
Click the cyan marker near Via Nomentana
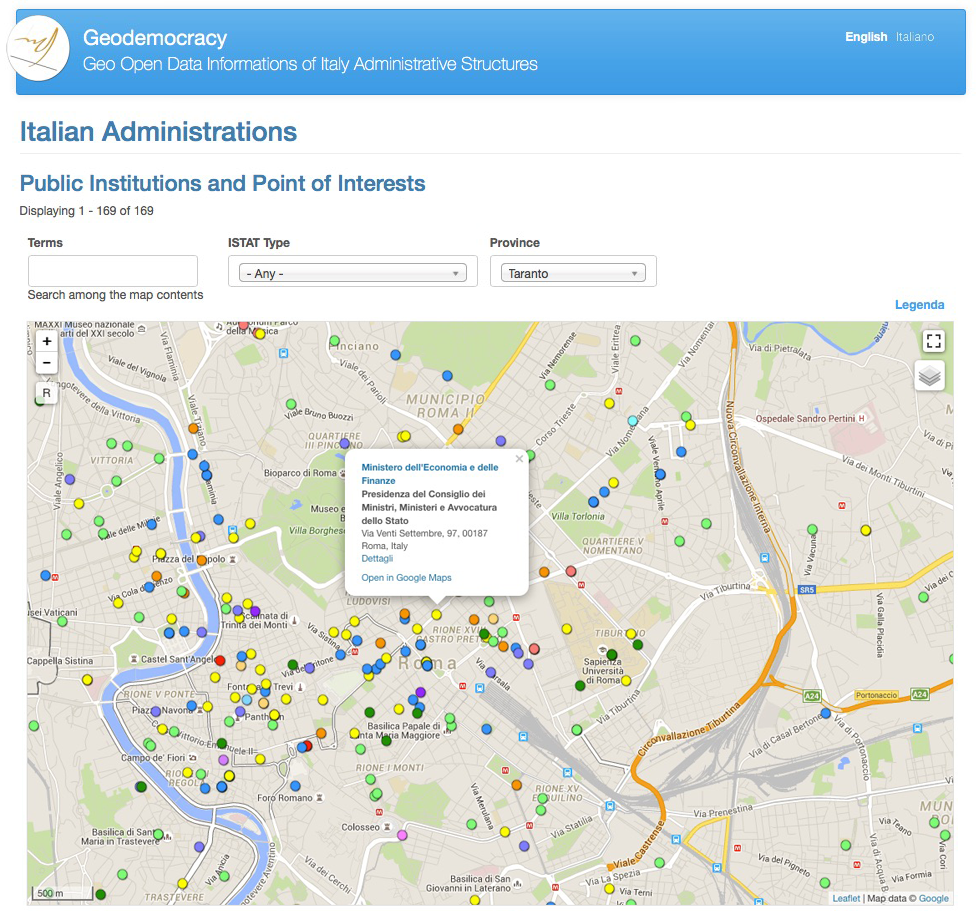pyautogui.click(x=632, y=421)
